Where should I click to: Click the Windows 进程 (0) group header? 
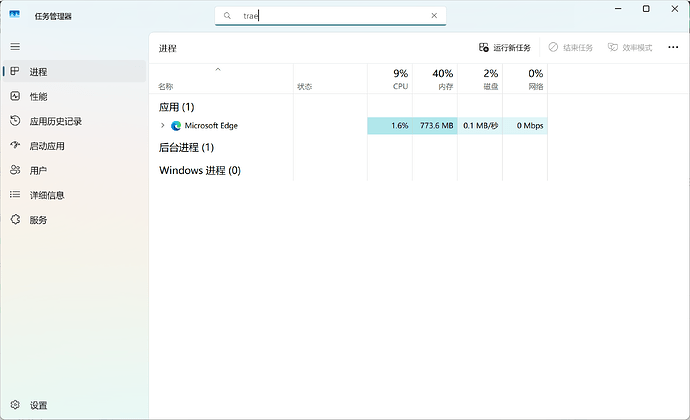(x=200, y=170)
